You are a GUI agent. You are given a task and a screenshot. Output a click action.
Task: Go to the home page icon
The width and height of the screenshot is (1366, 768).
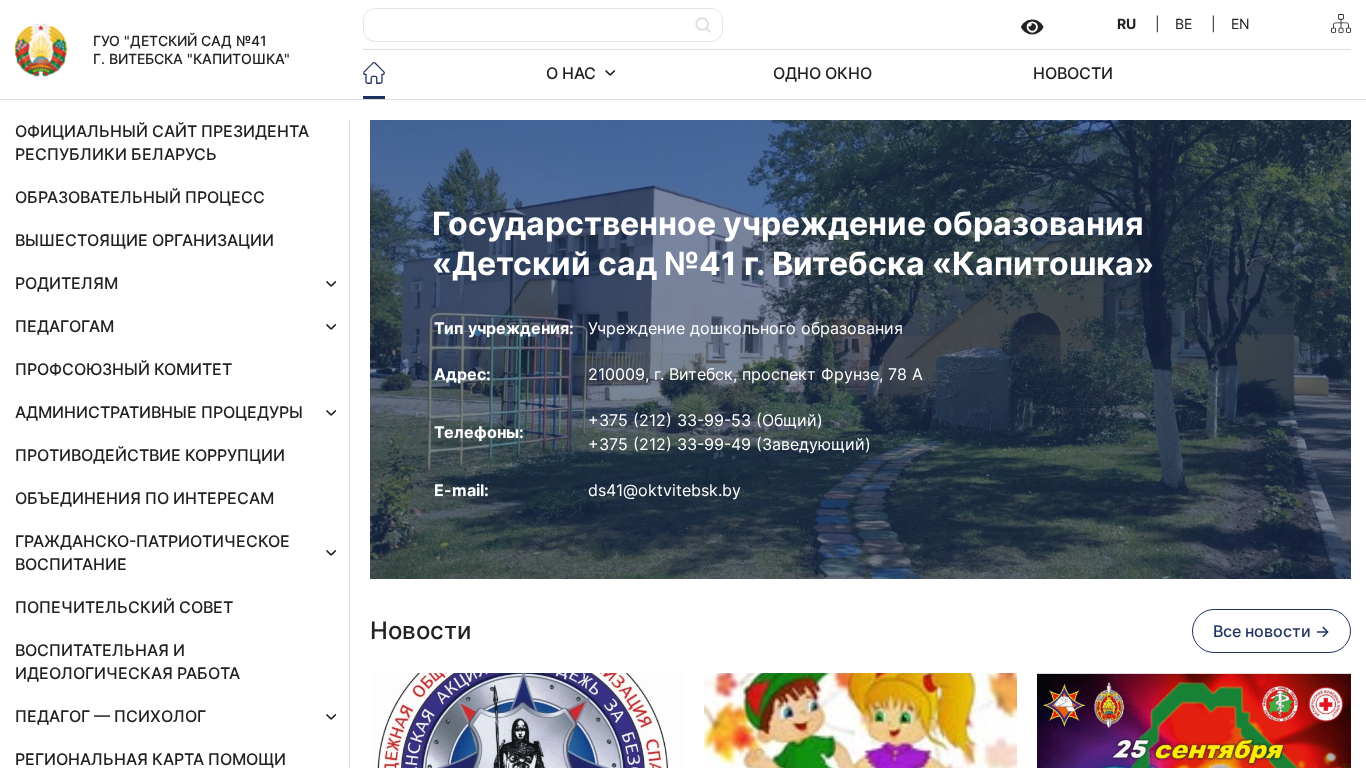tap(374, 73)
